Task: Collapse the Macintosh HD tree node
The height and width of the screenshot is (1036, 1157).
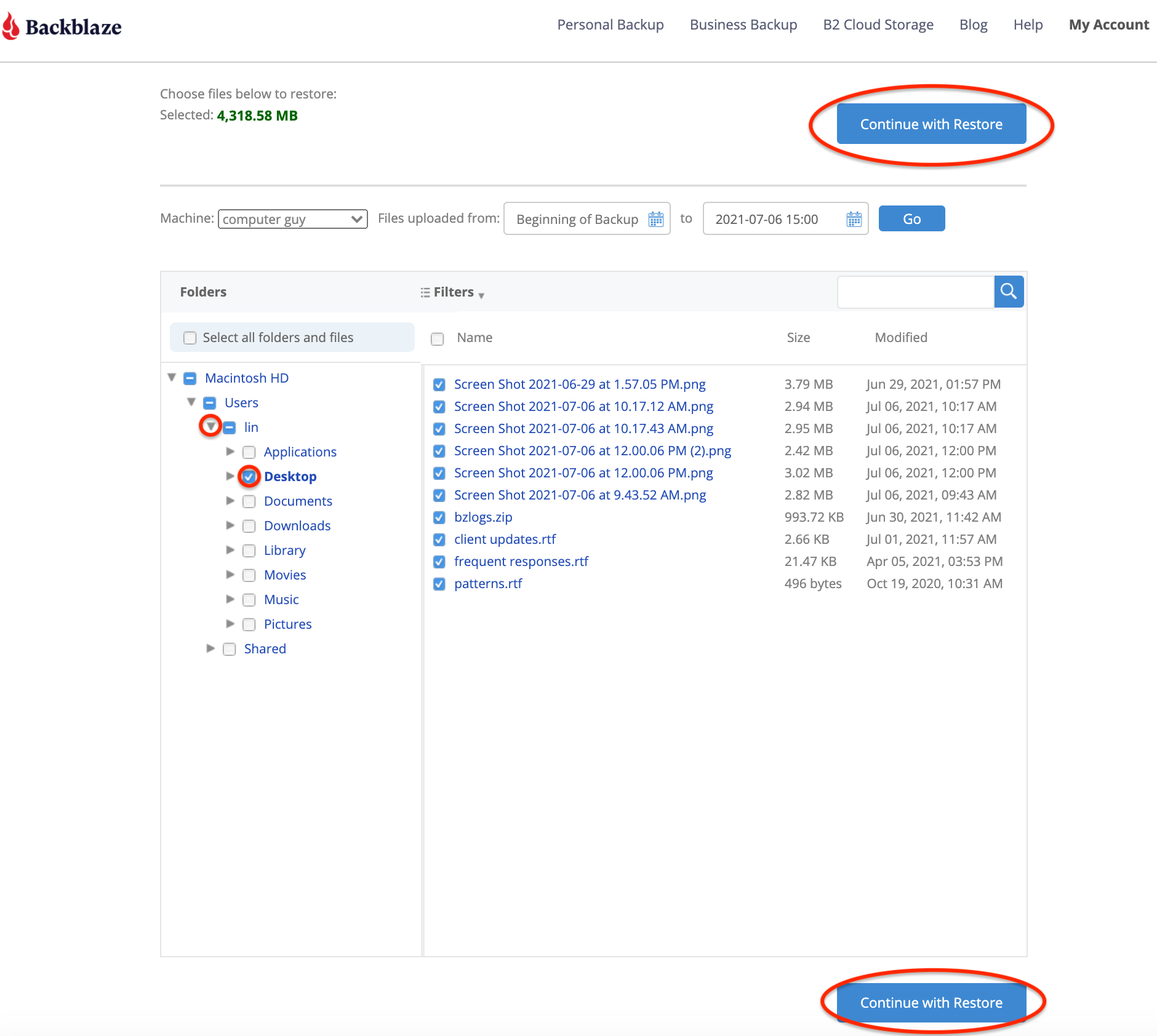Action: pyautogui.click(x=172, y=377)
